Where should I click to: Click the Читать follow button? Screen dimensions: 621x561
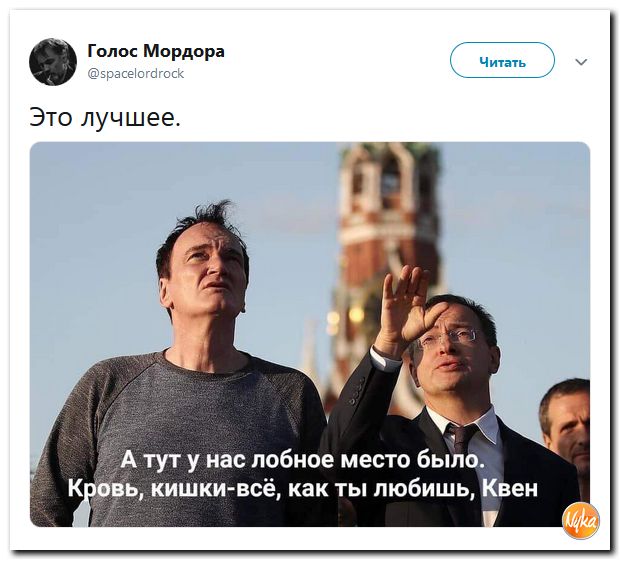click(x=502, y=60)
